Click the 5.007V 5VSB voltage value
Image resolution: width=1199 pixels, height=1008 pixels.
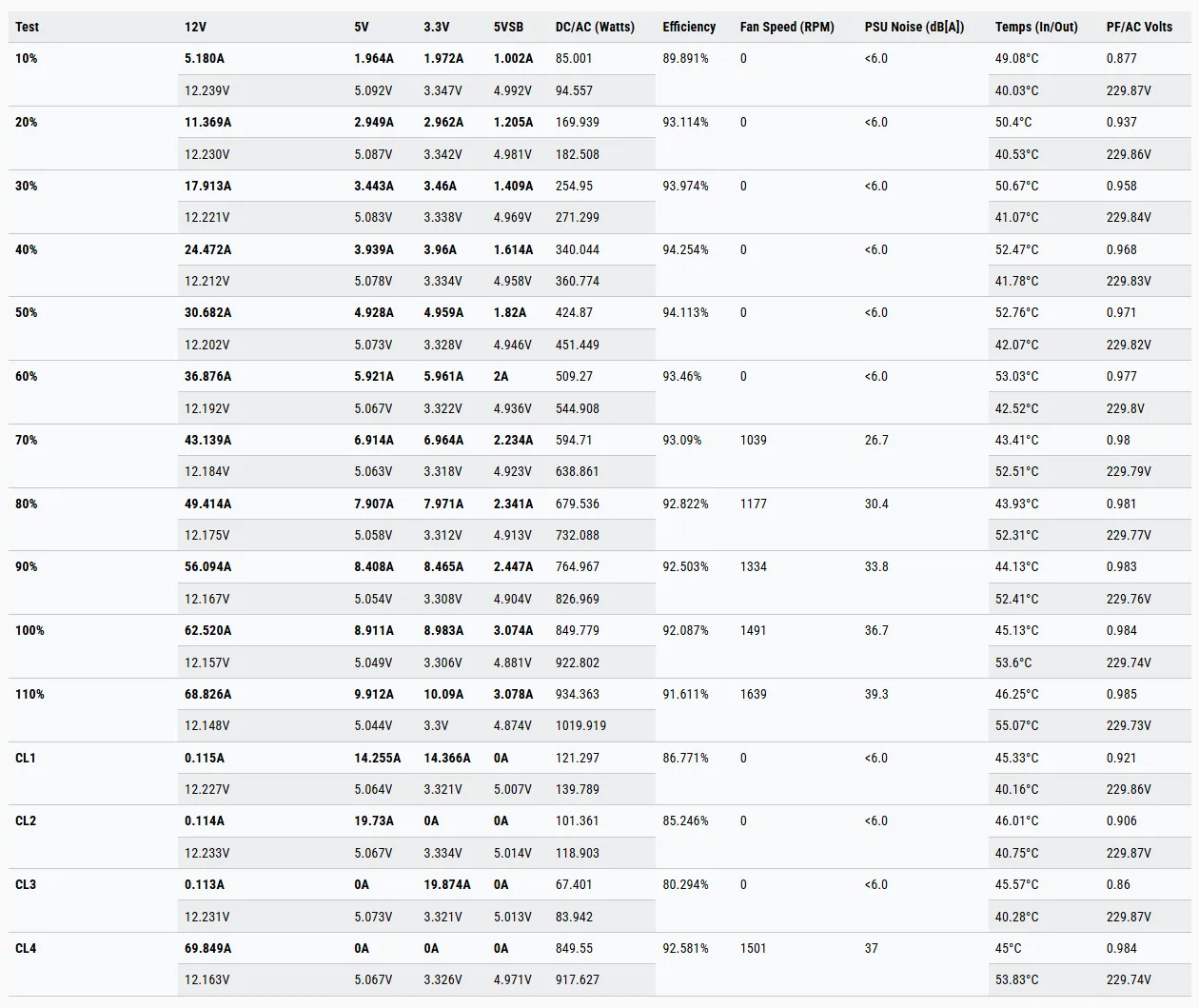click(512, 789)
